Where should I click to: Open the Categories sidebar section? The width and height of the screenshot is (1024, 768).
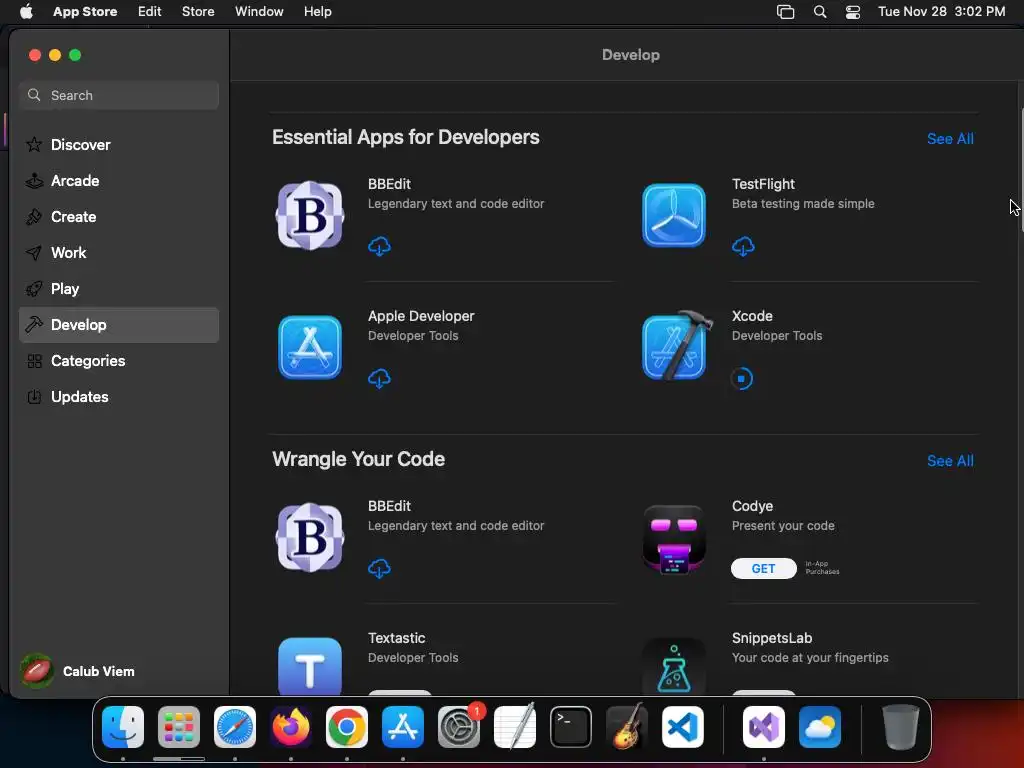point(119,360)
